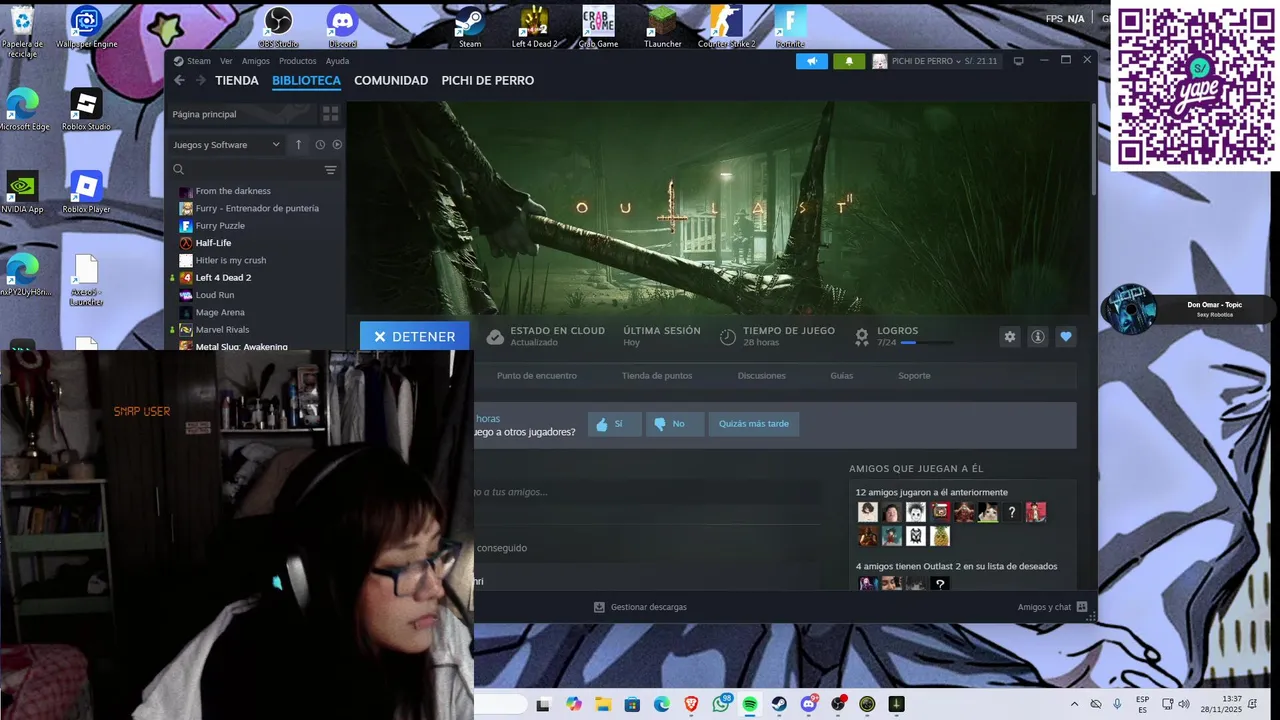
Task: Select Marvel Rivals in library list
Action: [x=222, y=330]
